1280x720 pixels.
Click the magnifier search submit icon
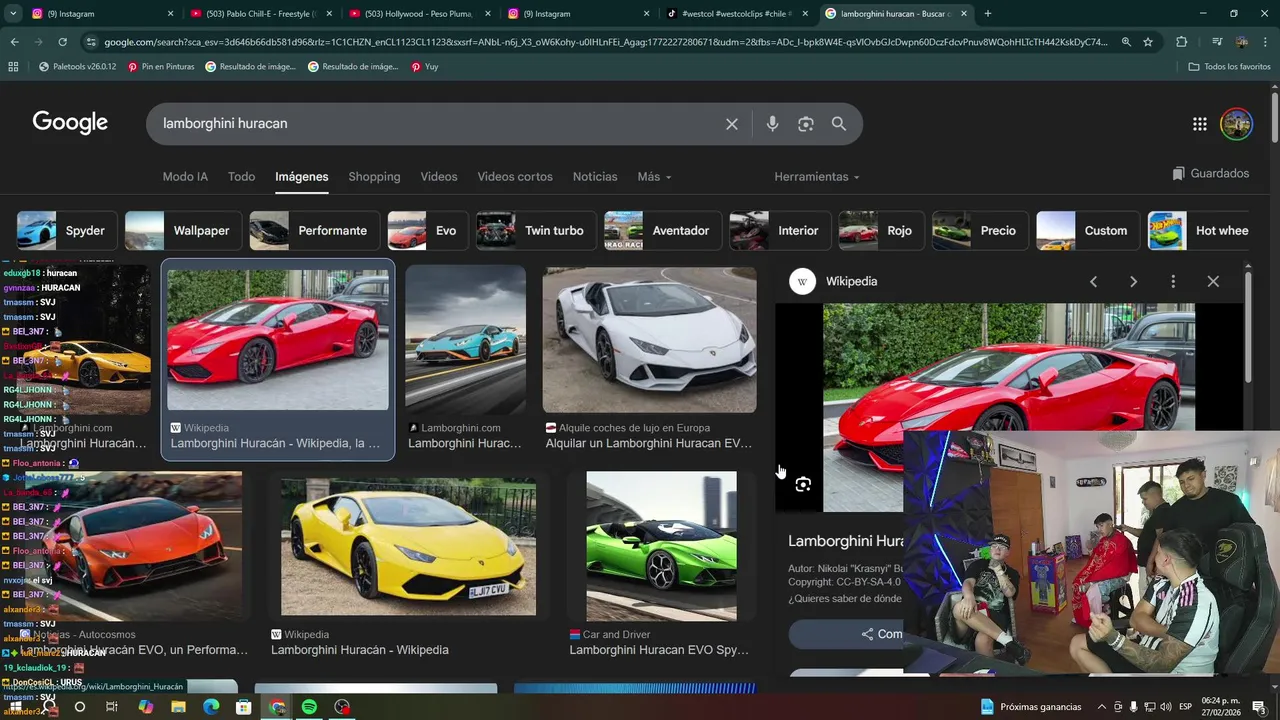839,124
